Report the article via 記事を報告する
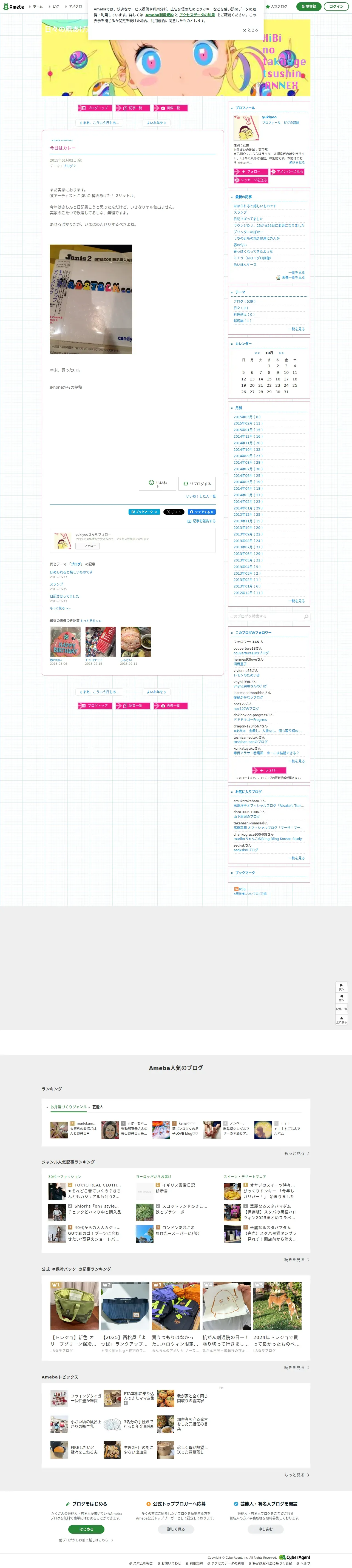The width and height of the screenshot is (352, 1568). (x=201, y=521)
